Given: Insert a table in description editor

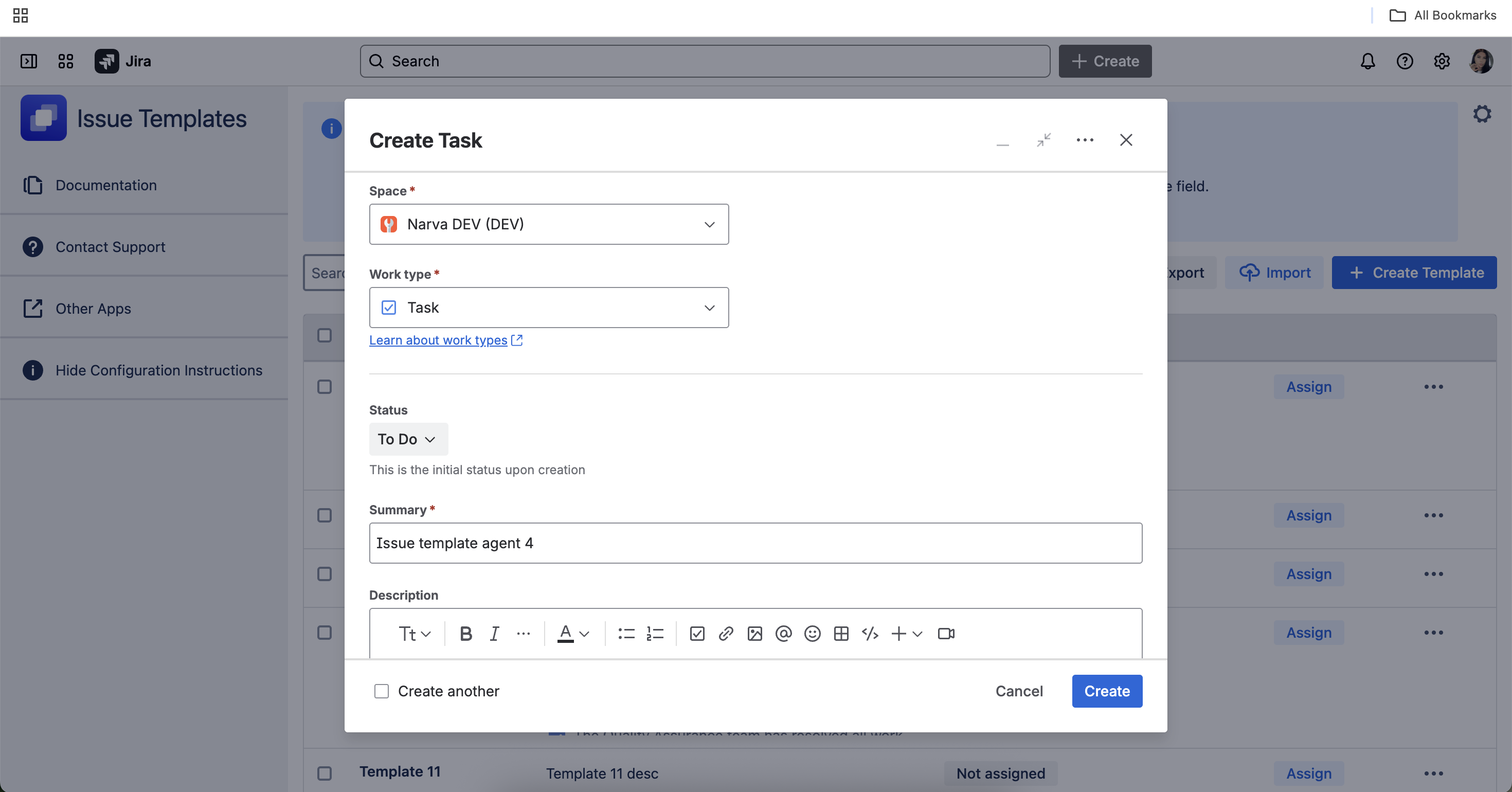Looking at the screenshot, I should click(840, 634).
